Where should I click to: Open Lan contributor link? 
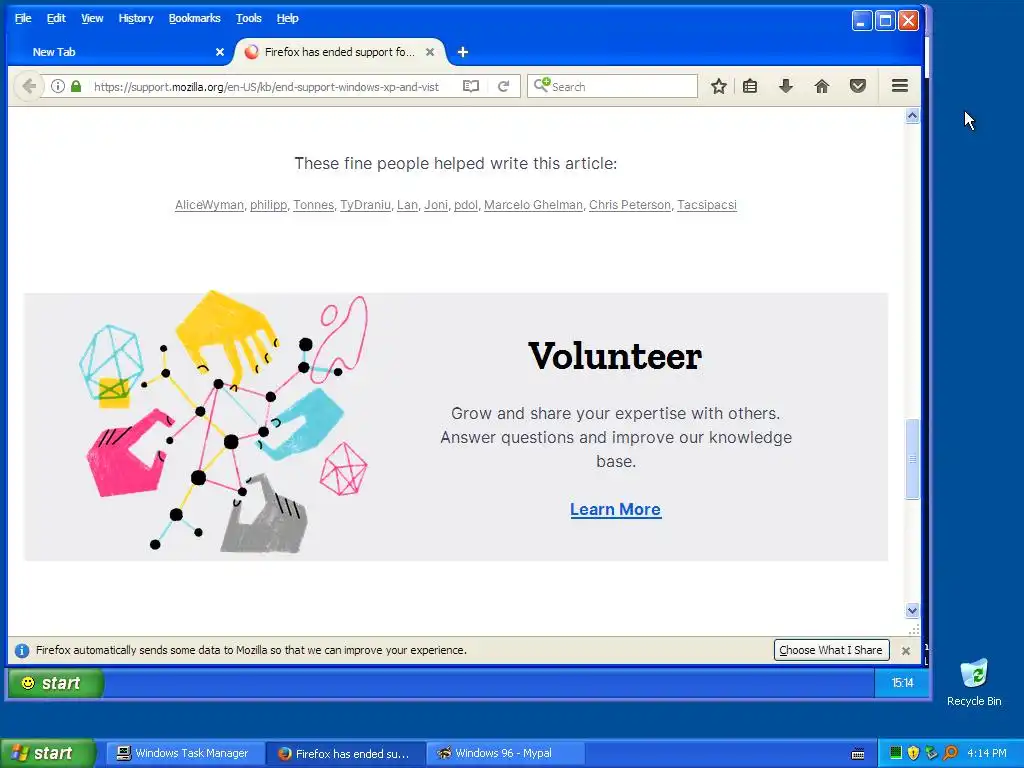pyautogui.click(x=407, y=205)
